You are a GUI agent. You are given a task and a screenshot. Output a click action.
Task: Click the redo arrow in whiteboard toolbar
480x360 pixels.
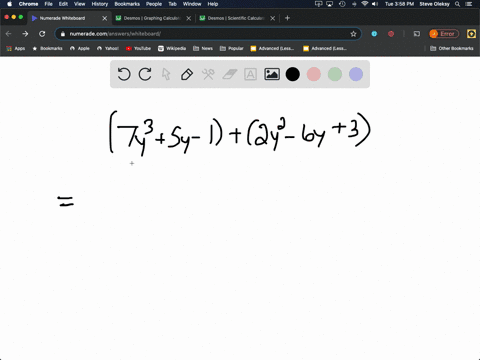(x=145, y=74)
